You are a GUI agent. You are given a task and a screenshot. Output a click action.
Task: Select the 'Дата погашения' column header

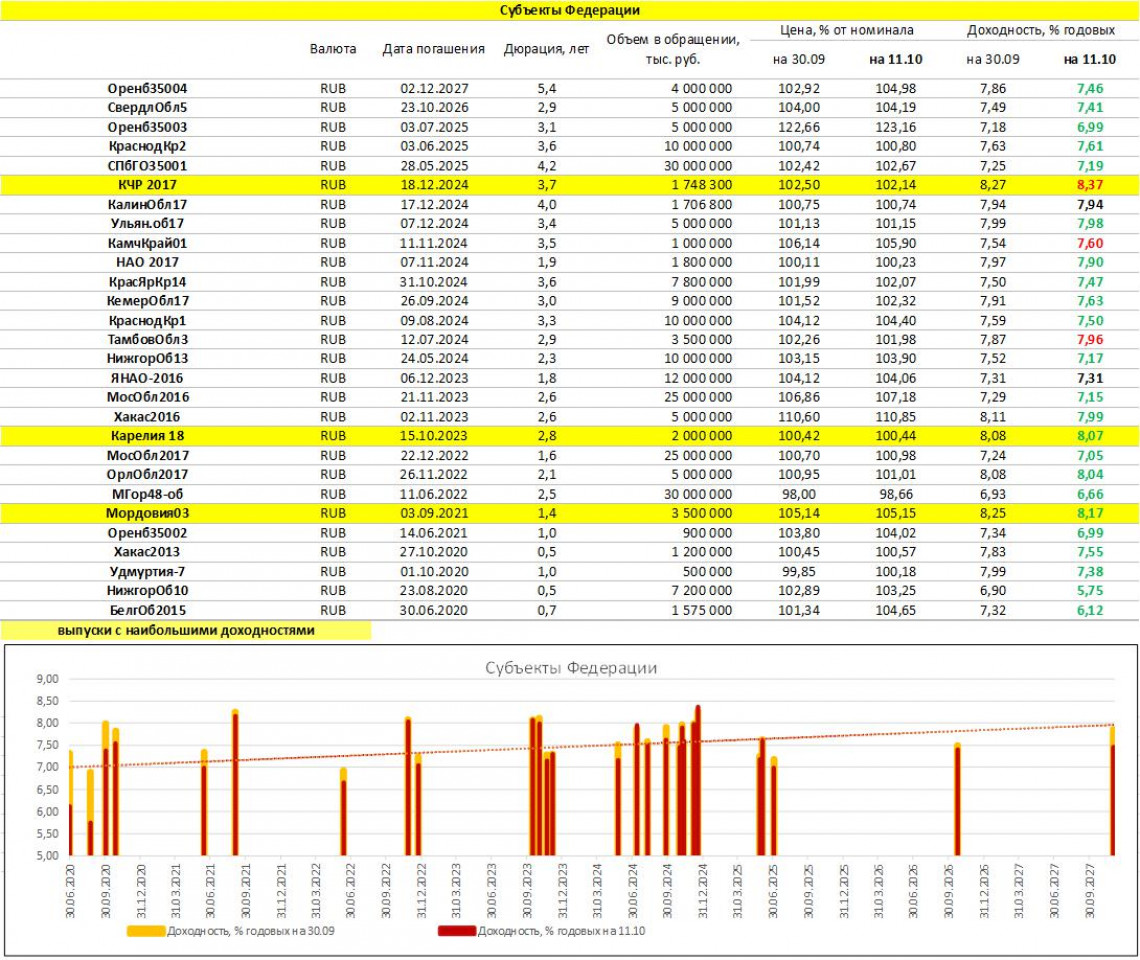tap(433, 49)
